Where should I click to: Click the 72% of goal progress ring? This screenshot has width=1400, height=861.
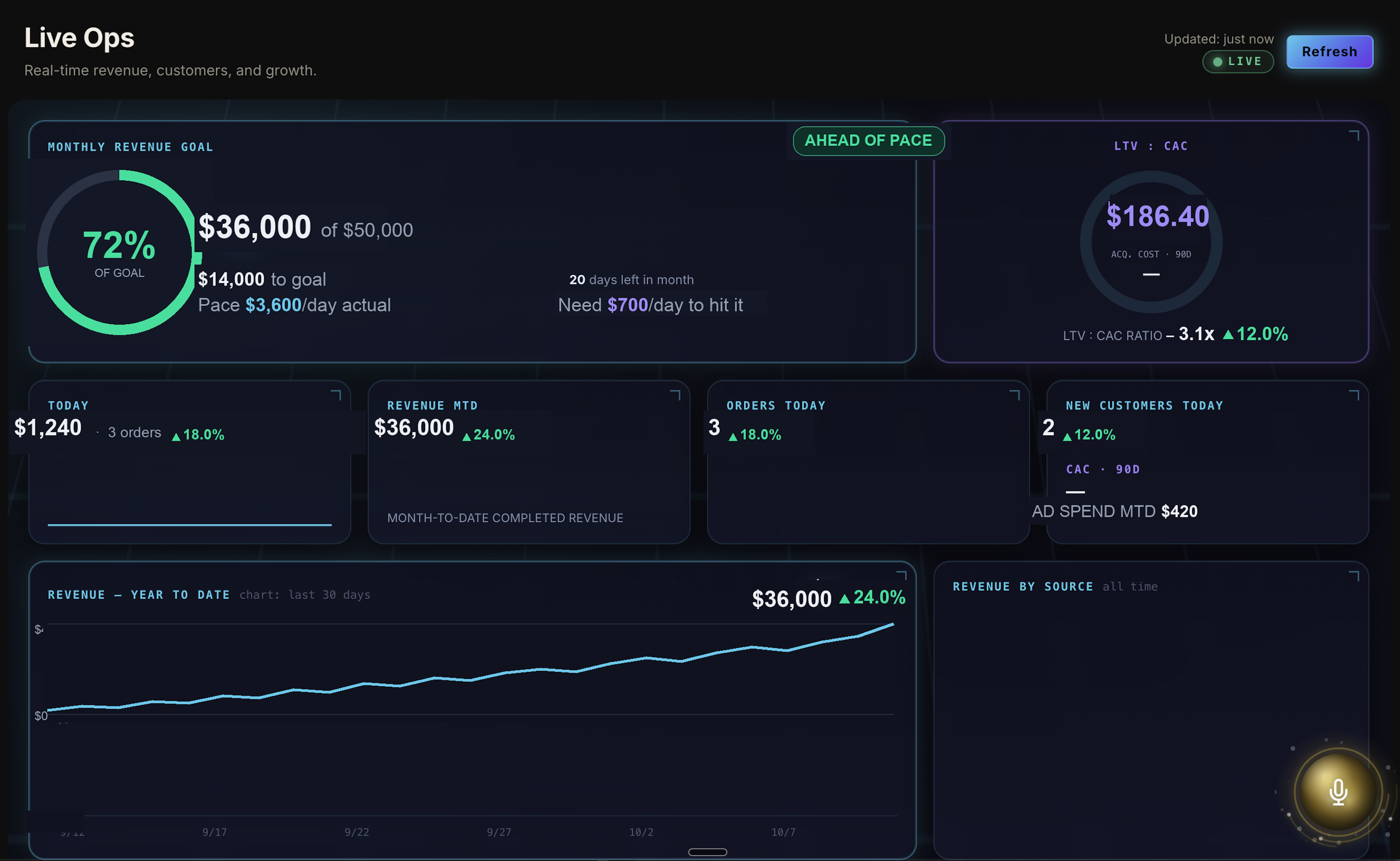point(119,252)
